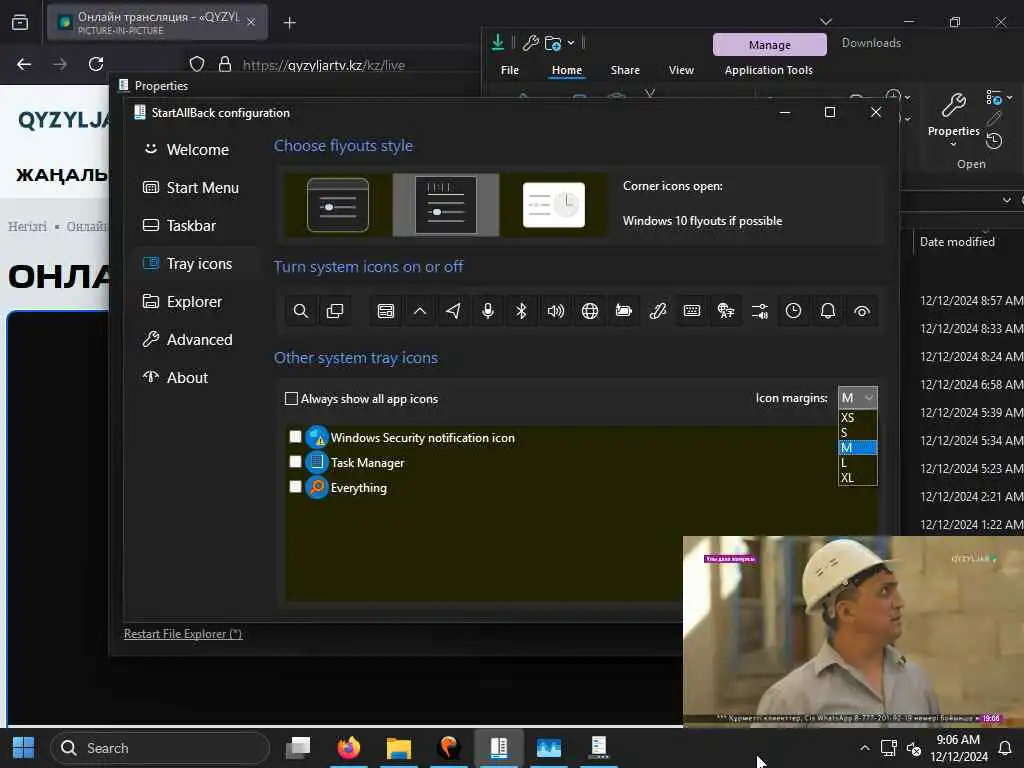Screen dimensions: 1024x768
Task: Choose the middle selected flyout style
Action: coord(446,205)
